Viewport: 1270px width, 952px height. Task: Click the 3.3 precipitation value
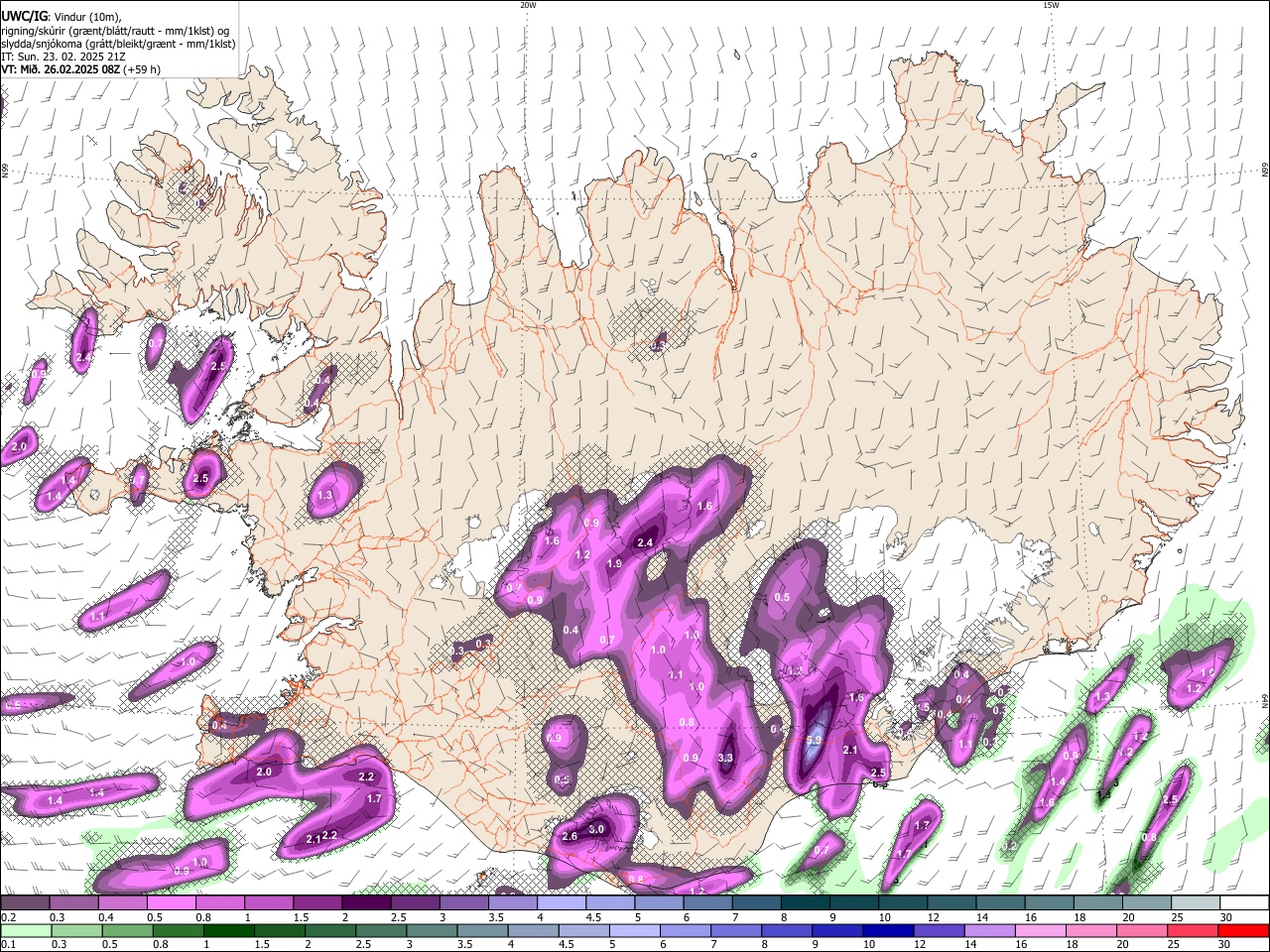coord(724,759)
